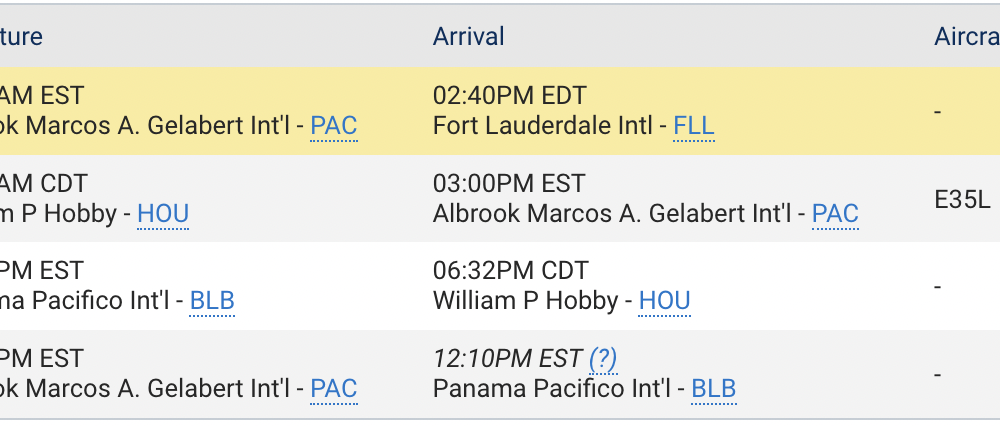Image resolution: width=1000 pixels, height=426 pixels.
Task: Click William P Hobby arrival airport name
Action: (526, 300)
